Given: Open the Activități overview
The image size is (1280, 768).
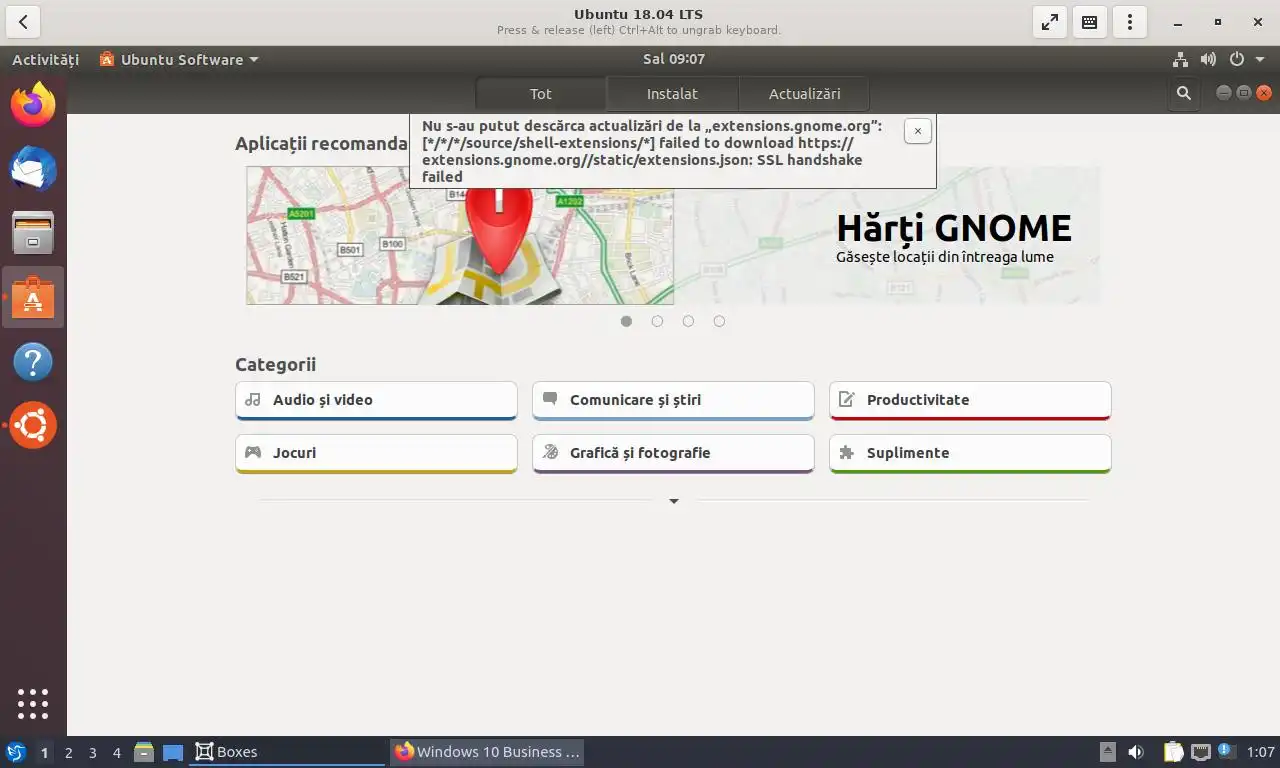Looking at the screenshot, I should tap(45, 59).
